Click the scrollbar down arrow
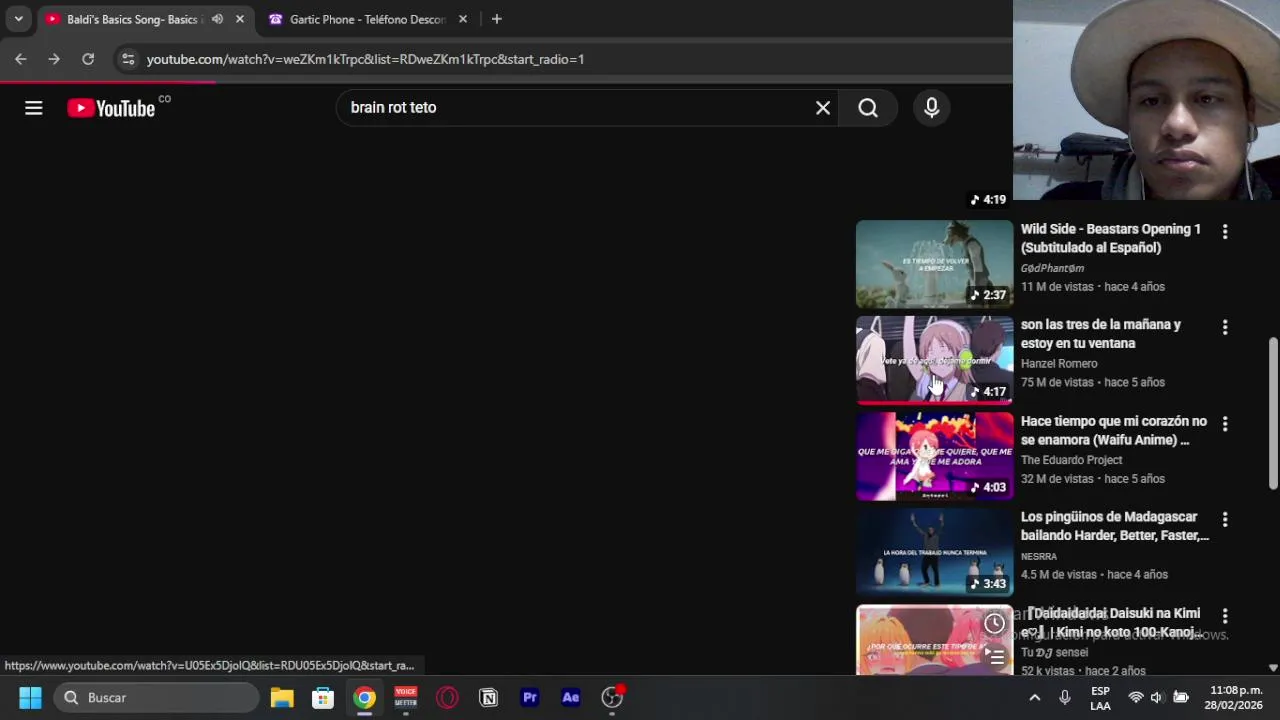1280x720 pixels. tap(1273, 667)
